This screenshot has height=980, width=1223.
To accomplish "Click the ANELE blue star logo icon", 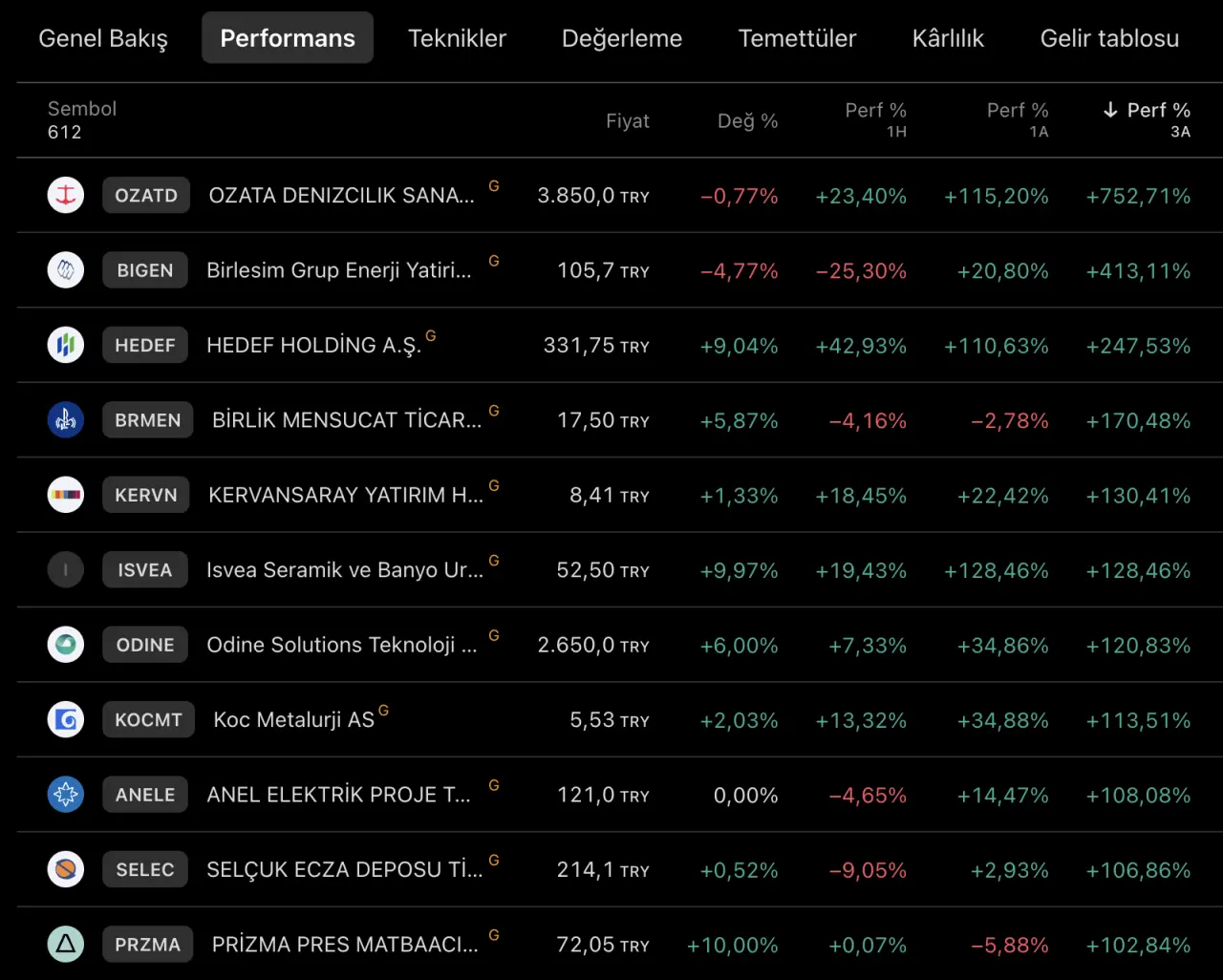I will [x=66, y=795].
